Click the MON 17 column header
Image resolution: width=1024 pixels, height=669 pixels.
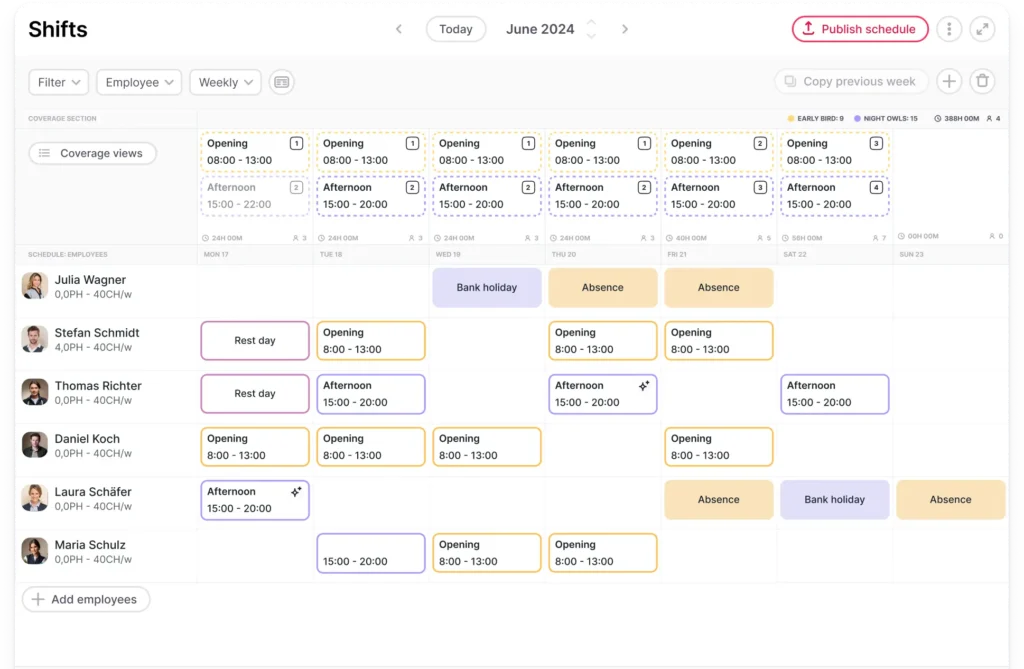click(x=216, y=254)
